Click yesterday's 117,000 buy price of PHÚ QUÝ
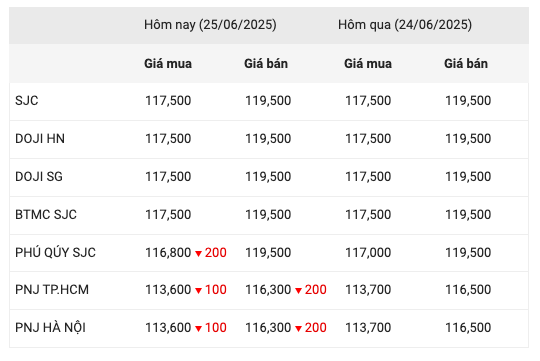 pyautogui.click(x=368, y=252)
